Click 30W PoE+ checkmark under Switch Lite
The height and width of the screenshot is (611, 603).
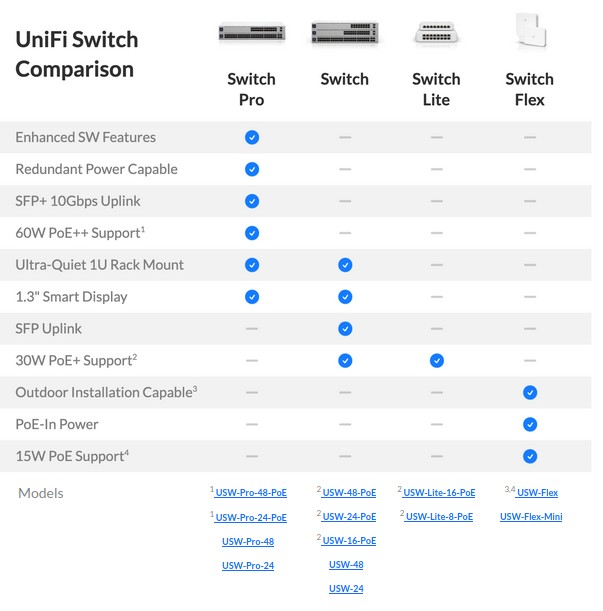pyautogui.click(x=437, y=360)
